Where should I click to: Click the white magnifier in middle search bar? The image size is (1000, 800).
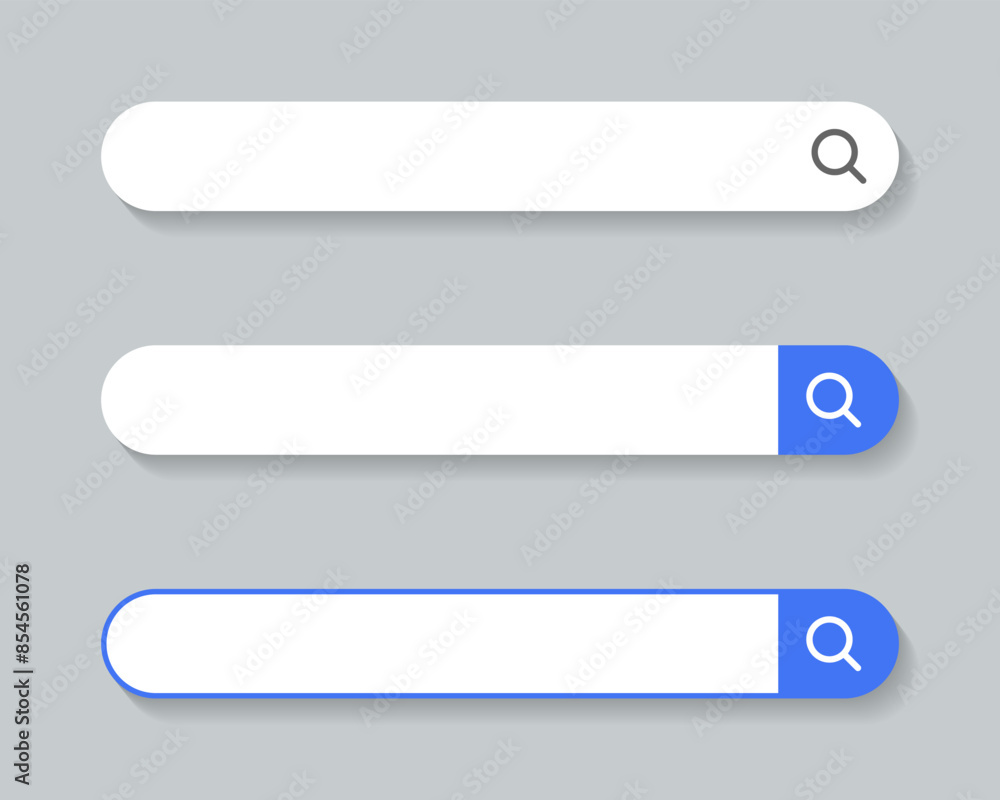(x=834, y=400)
